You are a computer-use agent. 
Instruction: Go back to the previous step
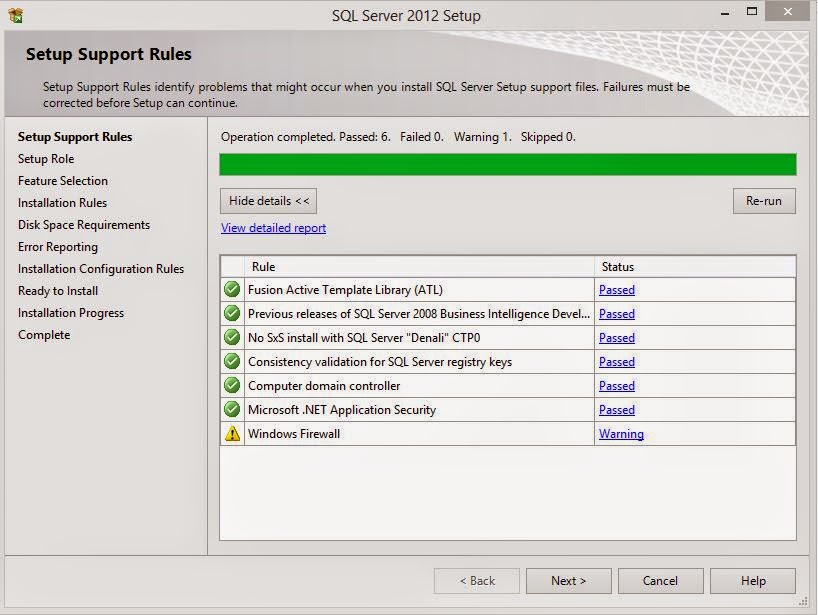click(478, 580)
